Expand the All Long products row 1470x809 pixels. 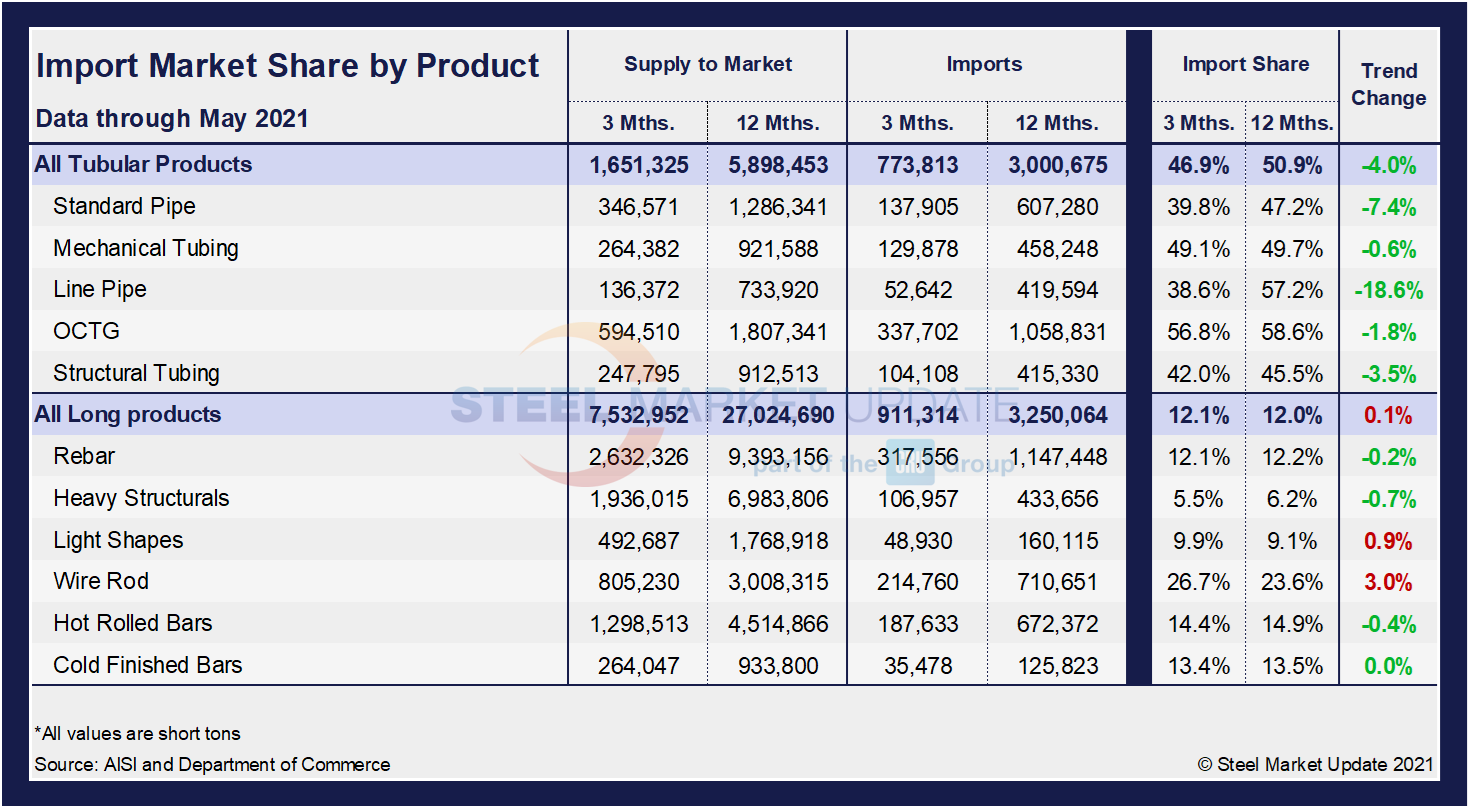click(127, 414)
